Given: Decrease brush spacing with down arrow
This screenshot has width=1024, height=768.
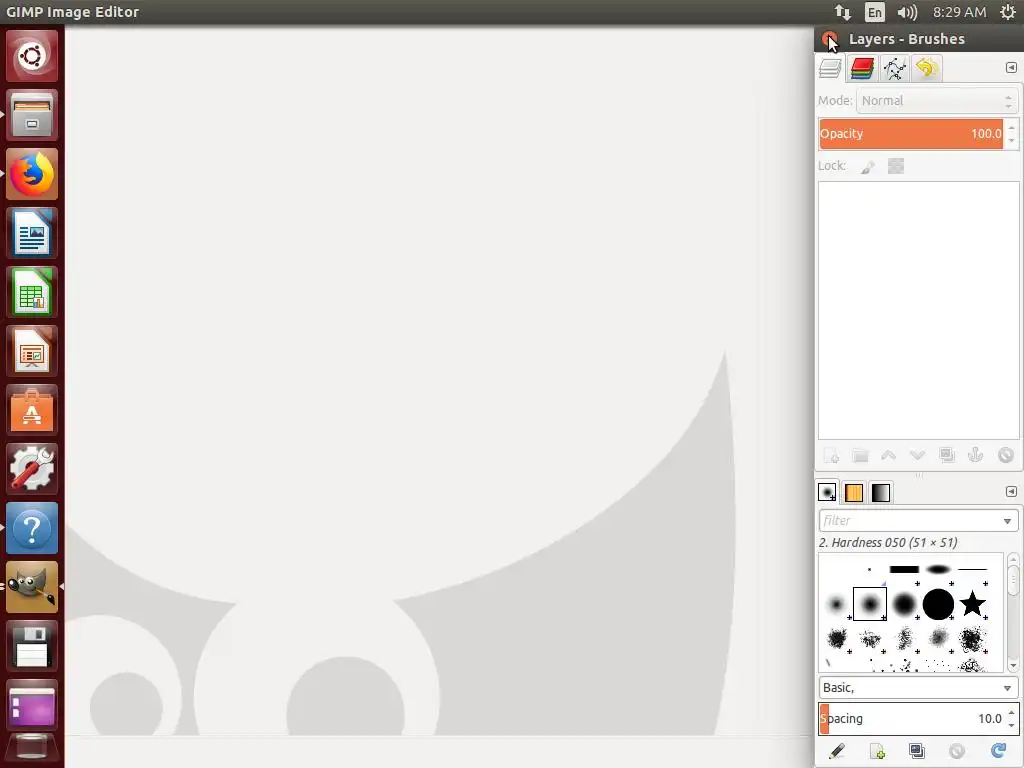Looking at the screenshot, I should point(1012,726).
